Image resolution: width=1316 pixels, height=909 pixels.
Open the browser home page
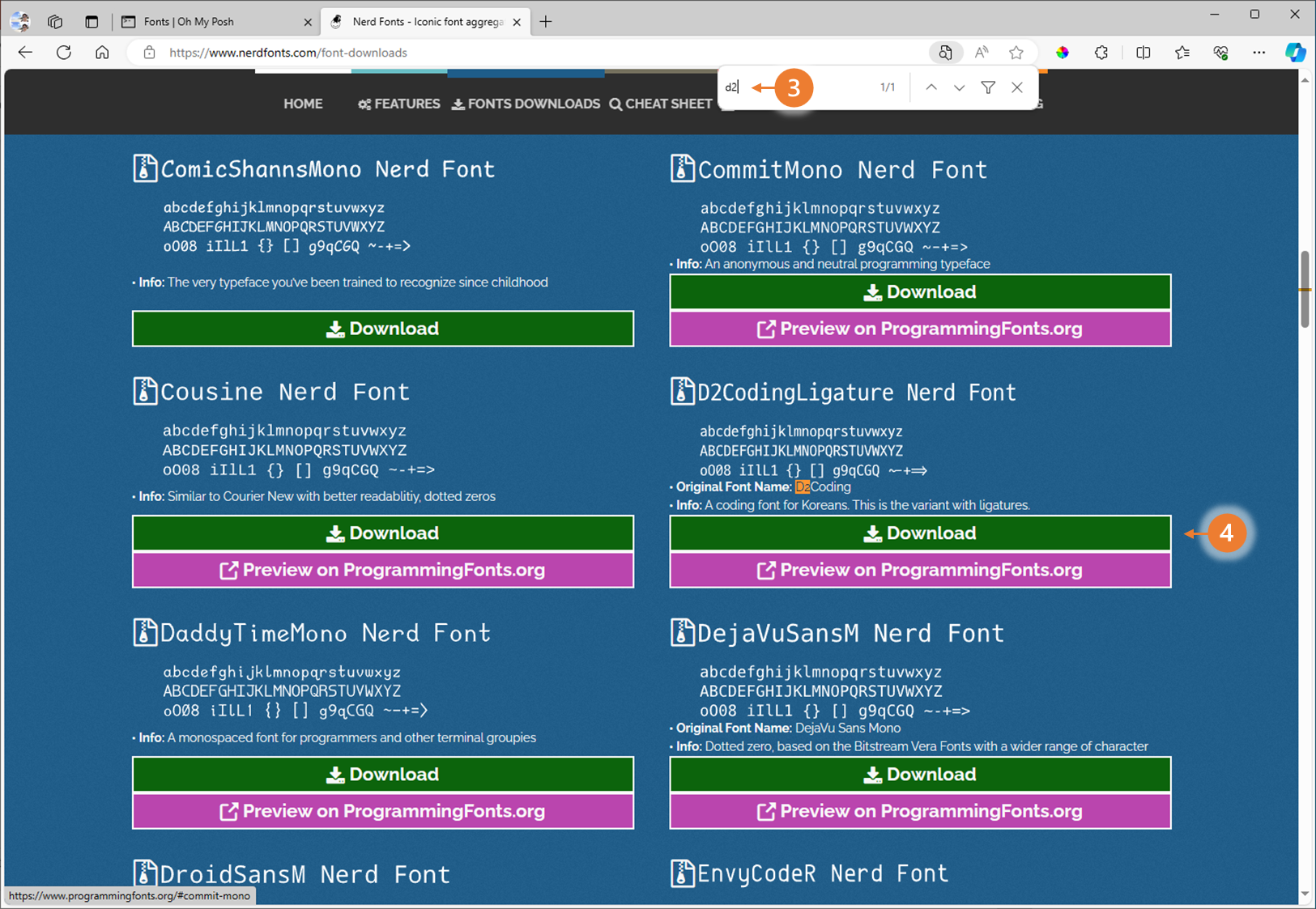click(x=102, y=53)
